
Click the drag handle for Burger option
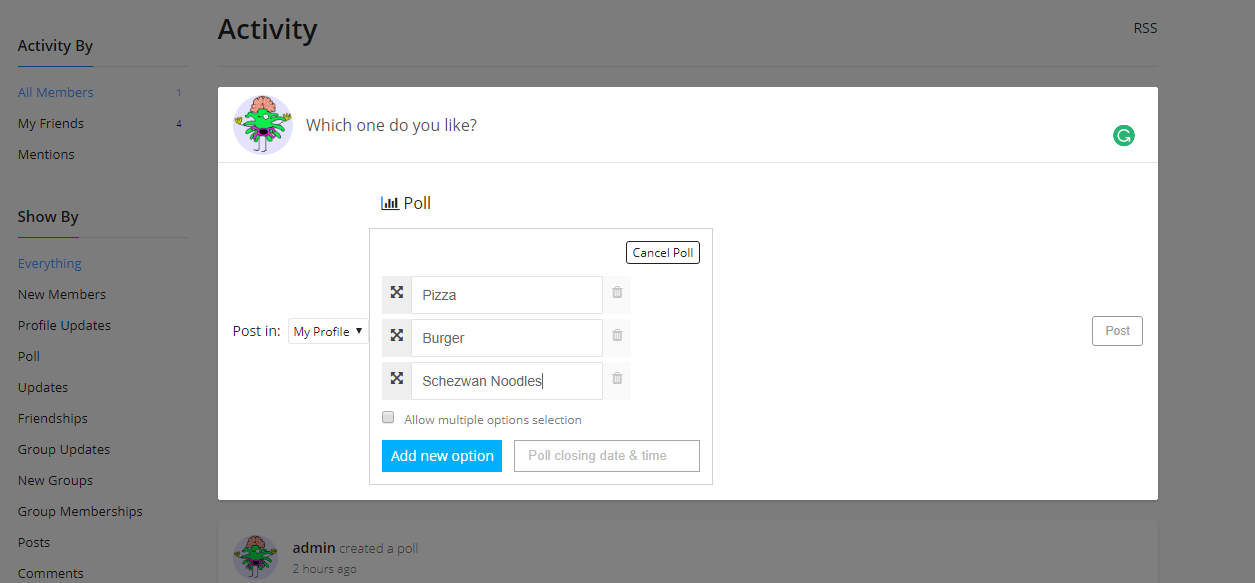click(x=397, y=337)
